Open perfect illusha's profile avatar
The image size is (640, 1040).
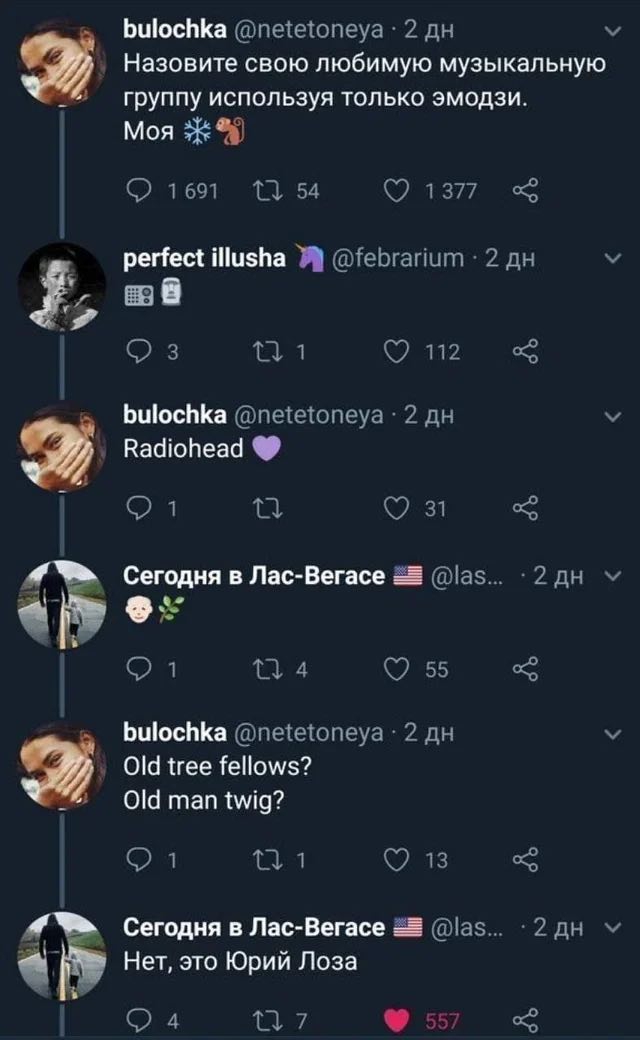(63, 286)
